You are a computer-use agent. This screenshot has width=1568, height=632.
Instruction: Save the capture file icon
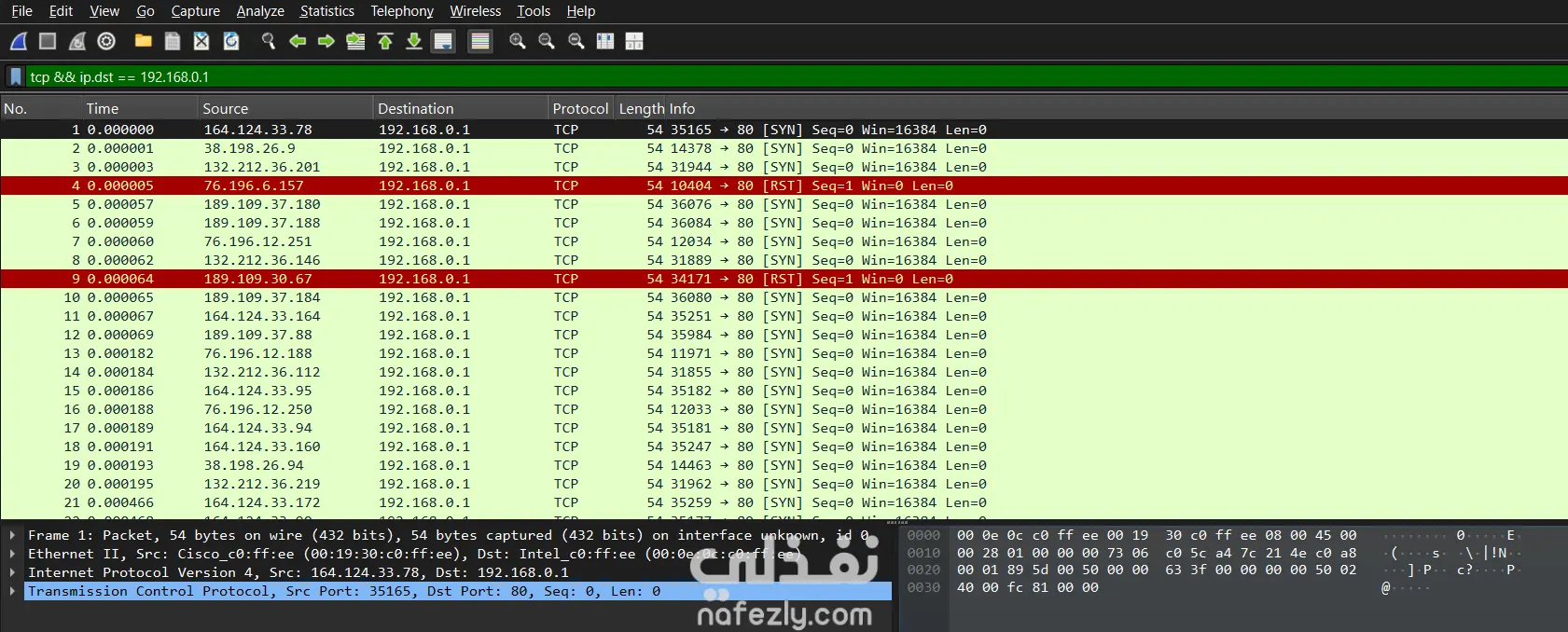tap(173, 41)
